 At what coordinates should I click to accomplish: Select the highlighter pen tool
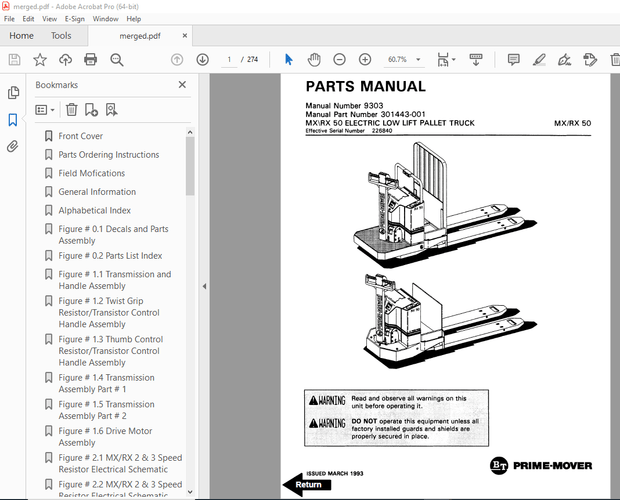click(x=539, y=60)
